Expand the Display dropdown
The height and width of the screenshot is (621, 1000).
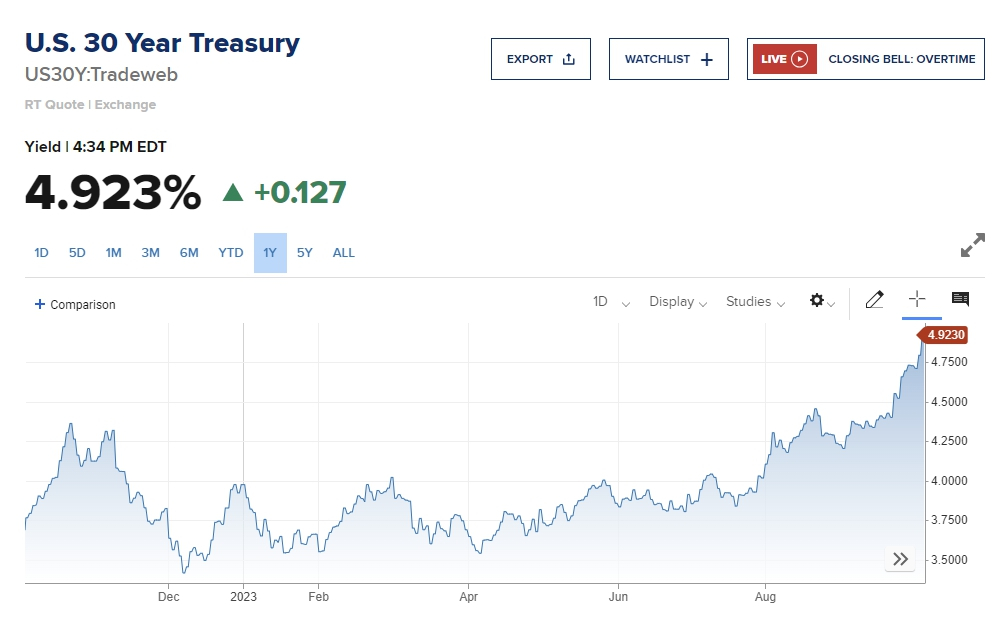tap(678, 301)
